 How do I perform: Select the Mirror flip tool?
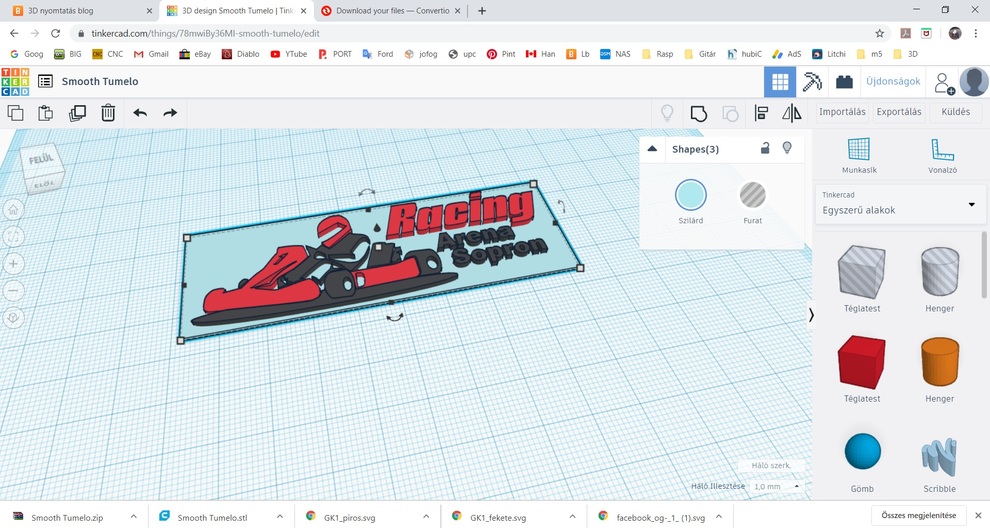(x=792, y=113)
